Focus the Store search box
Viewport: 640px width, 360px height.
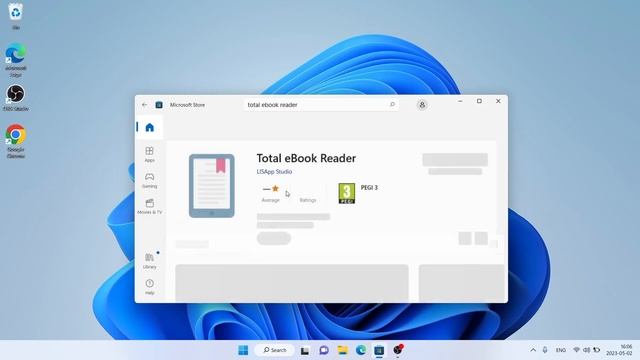point(321,105)
